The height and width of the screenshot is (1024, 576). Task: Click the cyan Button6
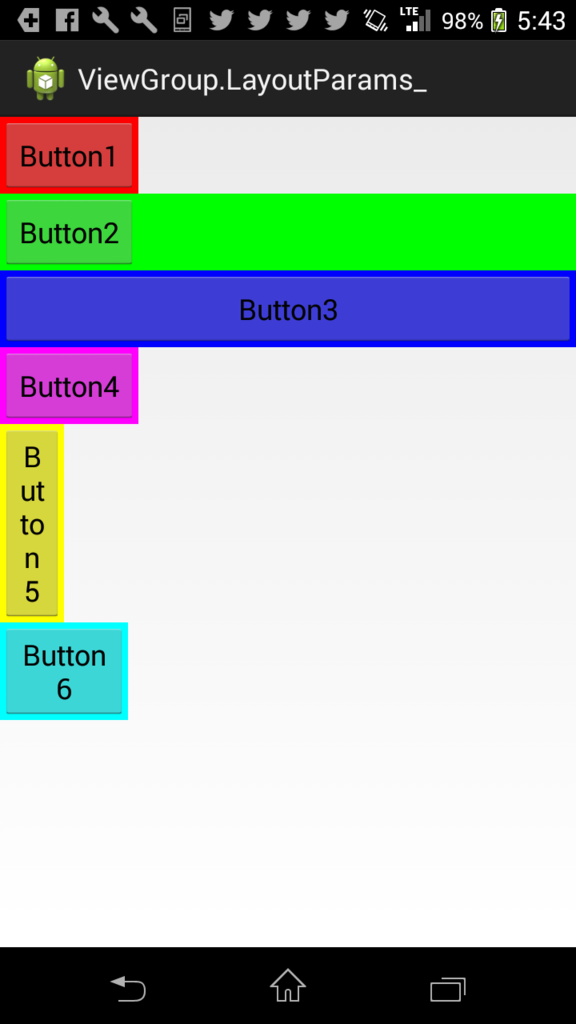64,671
